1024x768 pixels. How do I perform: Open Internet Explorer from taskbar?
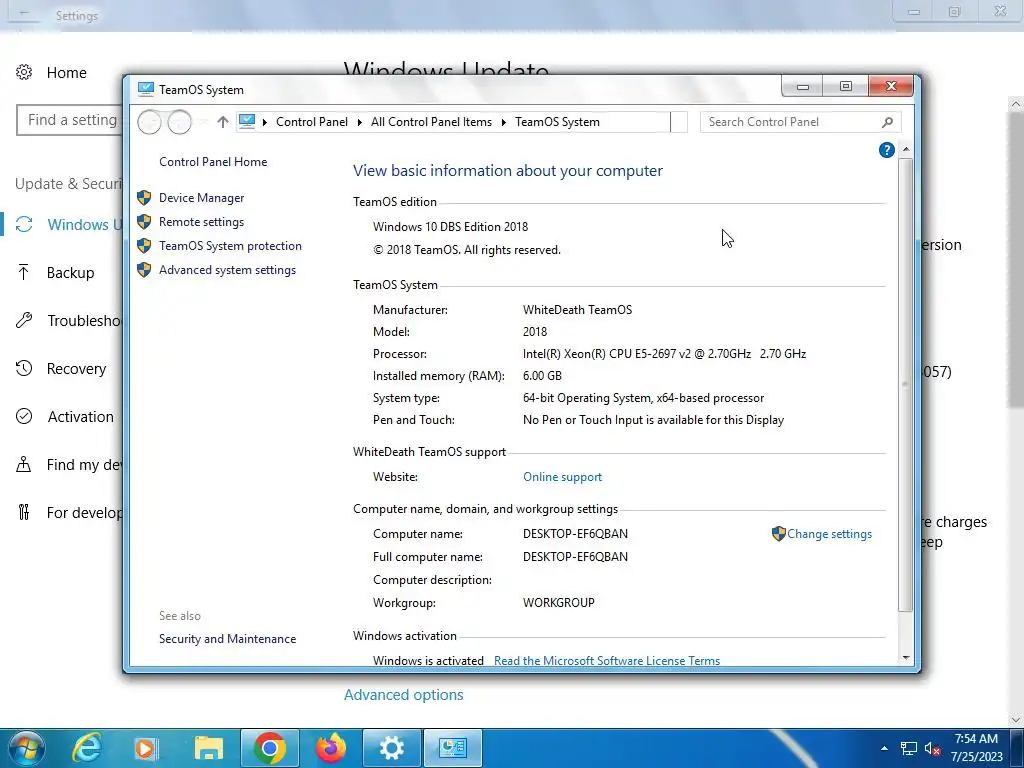[x=87, y=748]
